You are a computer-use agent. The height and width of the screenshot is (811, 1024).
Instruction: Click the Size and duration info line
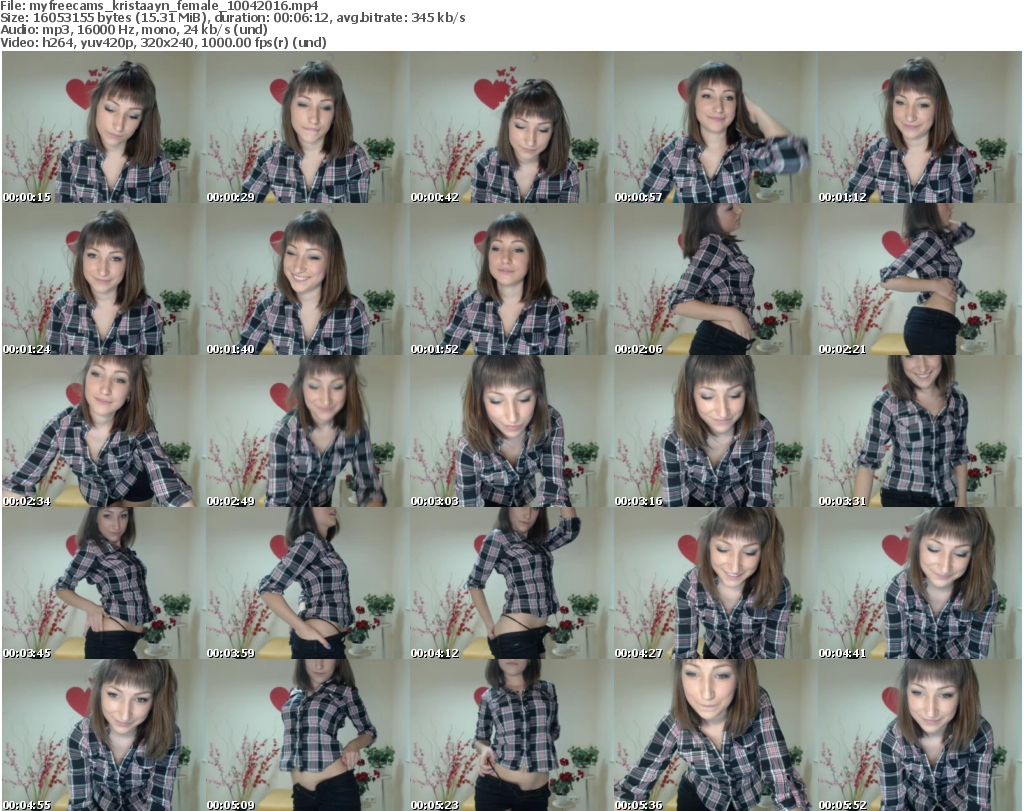pos(232,18)
